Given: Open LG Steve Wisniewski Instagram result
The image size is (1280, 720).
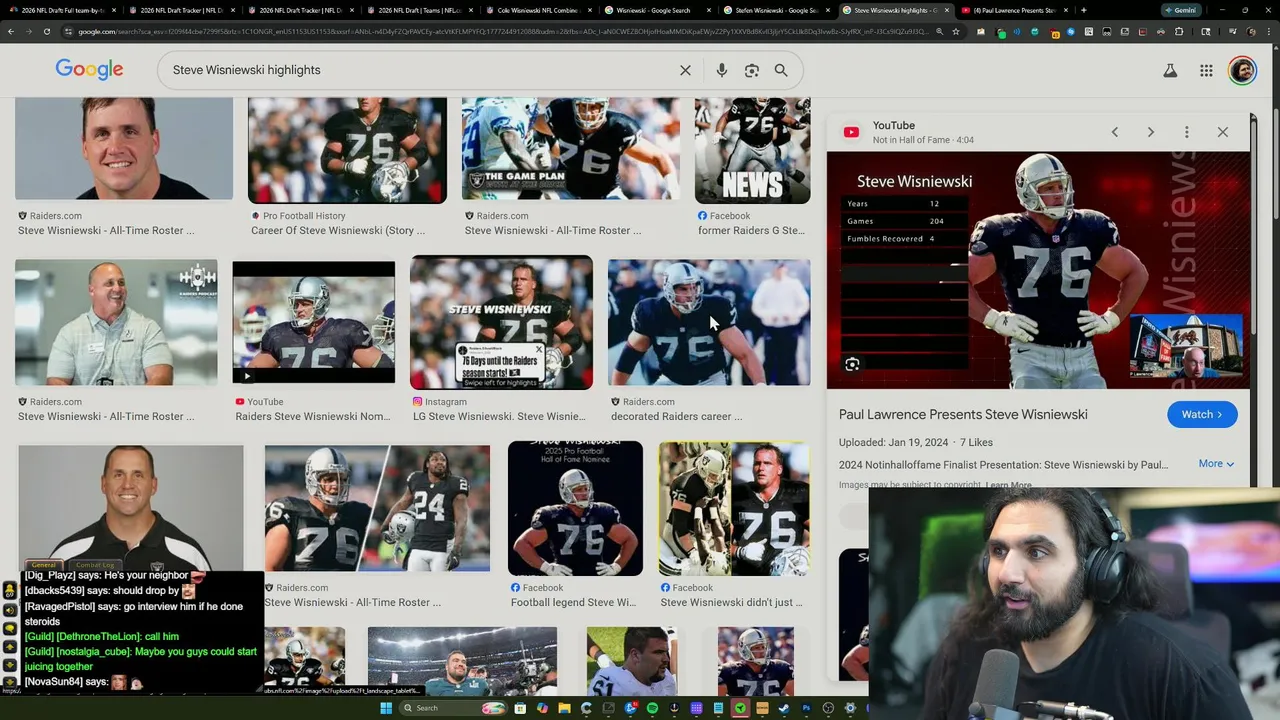Looking at the screenshot, I should [x=499, y=416].
